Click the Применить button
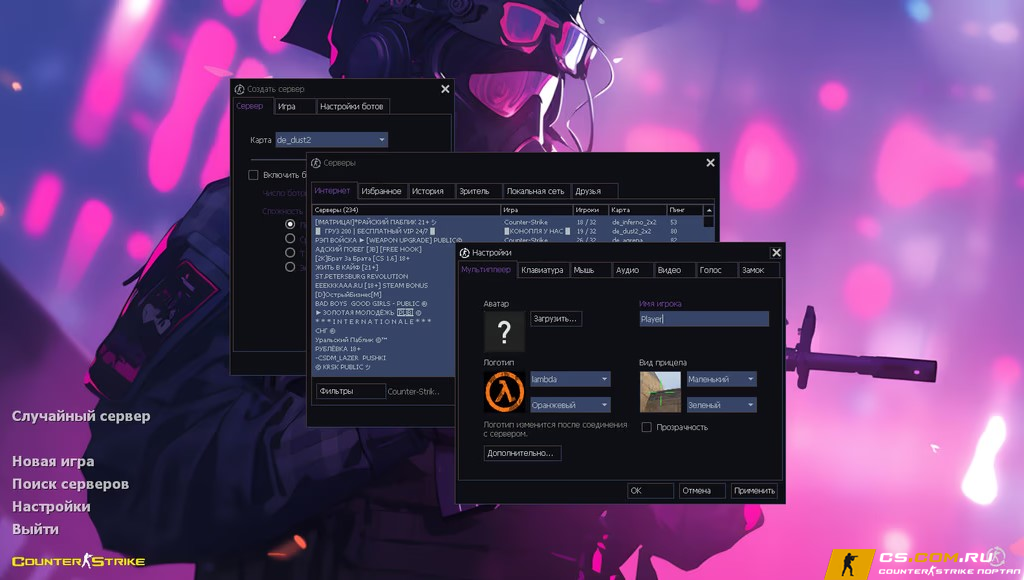 tap(754, 491)
